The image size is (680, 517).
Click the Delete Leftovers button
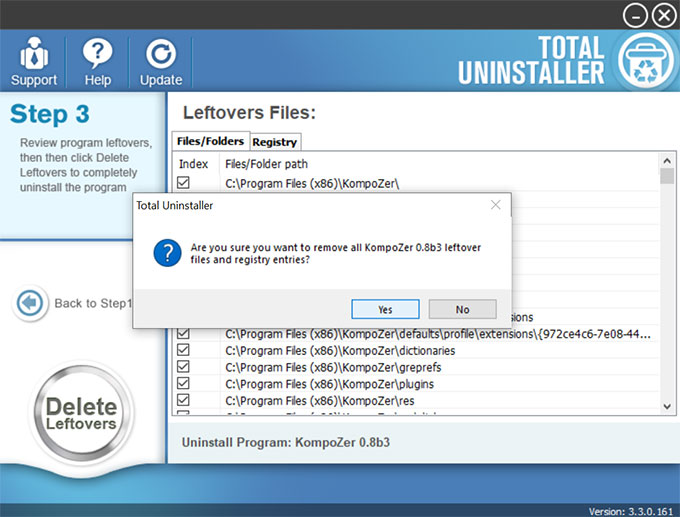point(82,412)
